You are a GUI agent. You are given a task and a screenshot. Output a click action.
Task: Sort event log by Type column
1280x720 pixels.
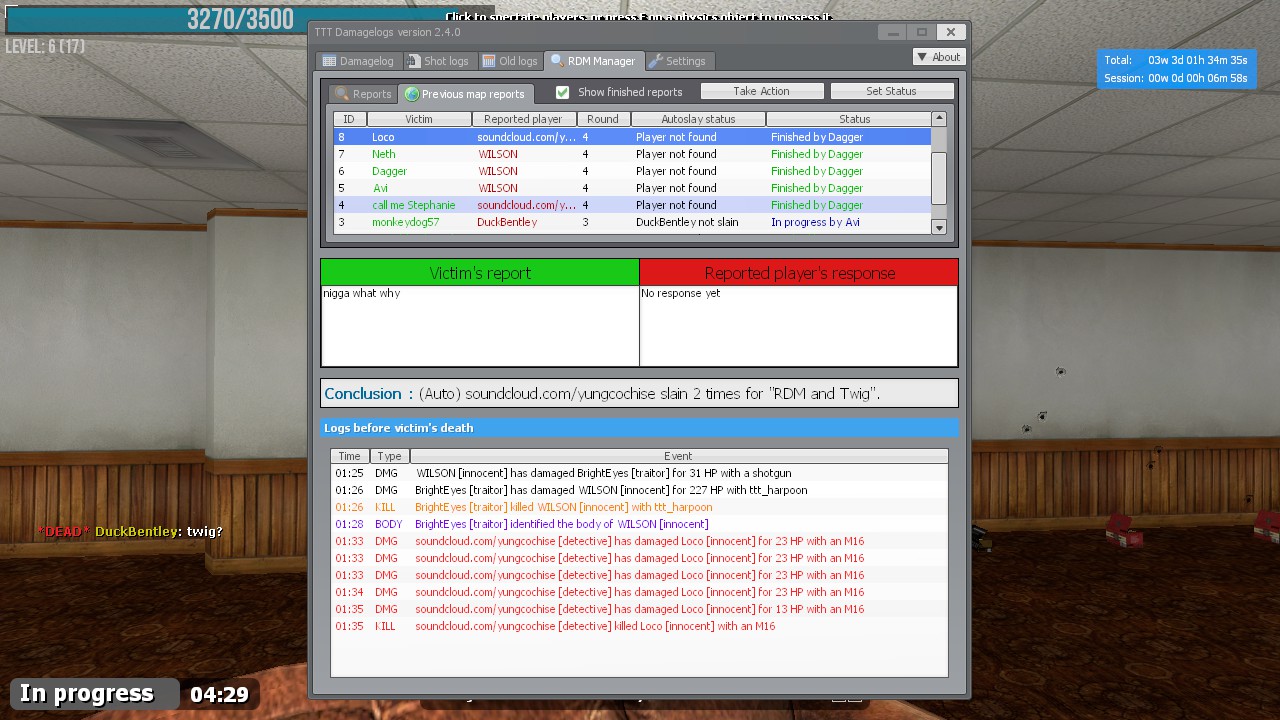click(x=390, y=456)
